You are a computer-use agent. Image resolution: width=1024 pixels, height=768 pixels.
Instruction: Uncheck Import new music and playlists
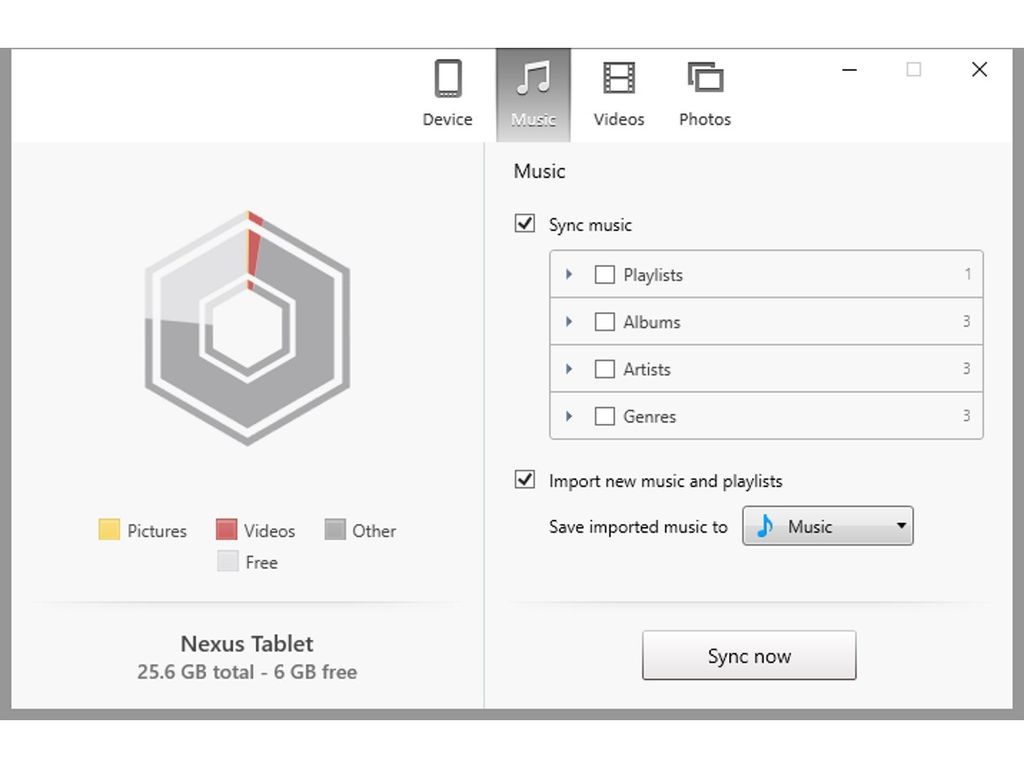524,480
